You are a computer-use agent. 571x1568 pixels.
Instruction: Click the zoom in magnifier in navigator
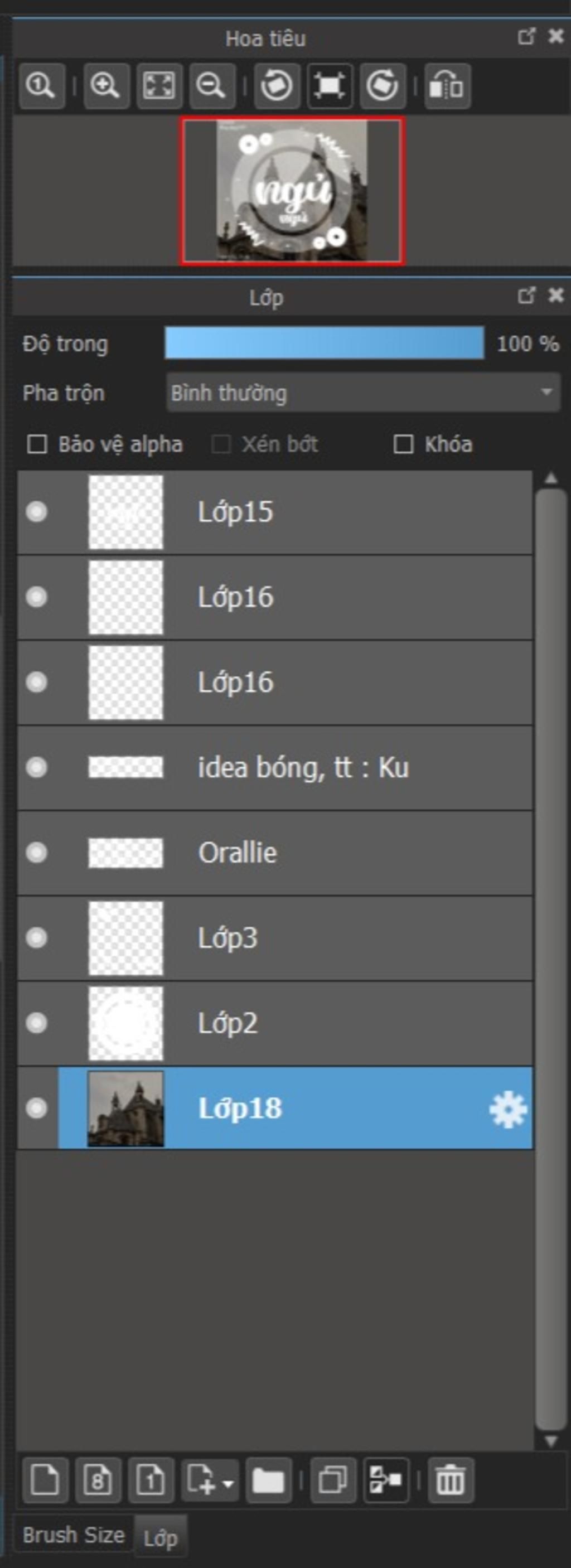[x=106, y=86]
